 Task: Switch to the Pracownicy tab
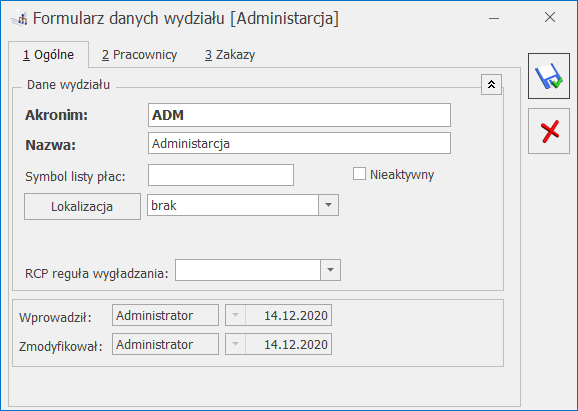(140, 55)
